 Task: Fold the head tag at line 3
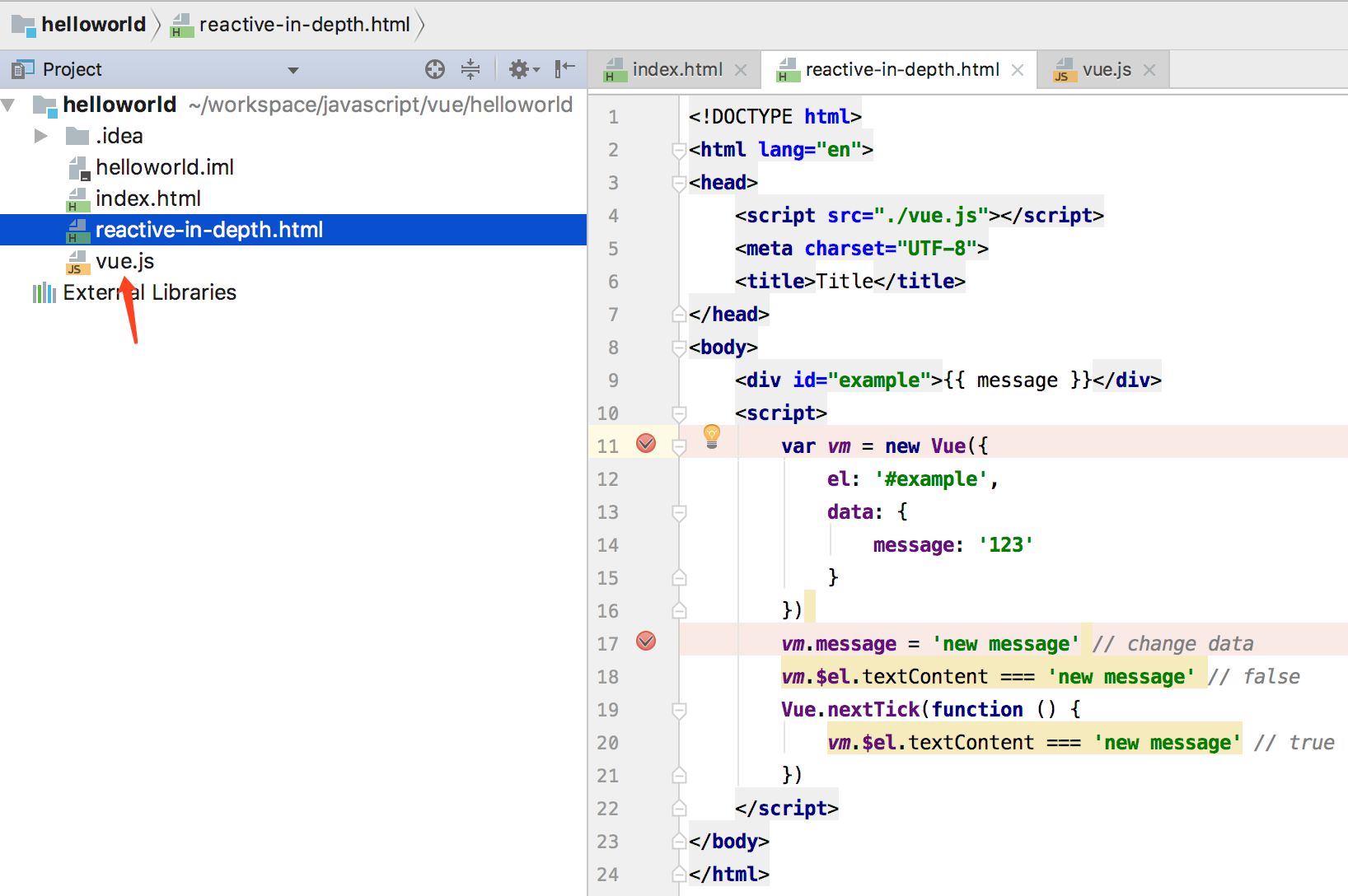pos(679,183)
